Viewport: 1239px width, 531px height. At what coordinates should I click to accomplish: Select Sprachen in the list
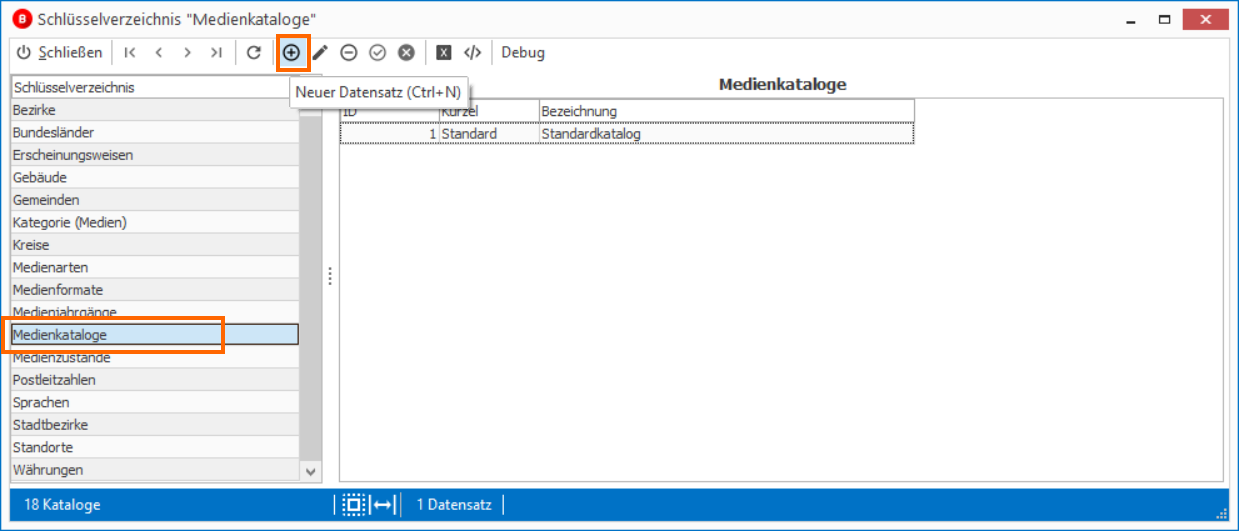[x=154, y=402]
